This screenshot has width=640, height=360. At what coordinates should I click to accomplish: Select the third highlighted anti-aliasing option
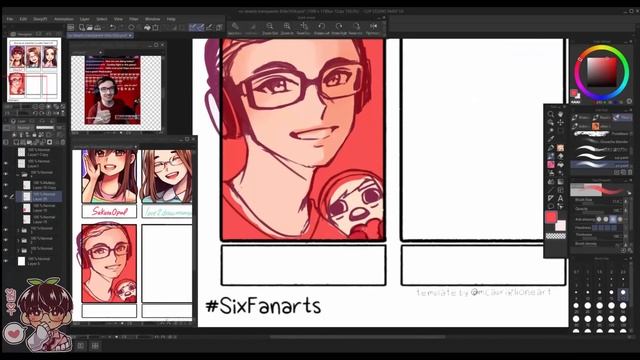(613, 219)
